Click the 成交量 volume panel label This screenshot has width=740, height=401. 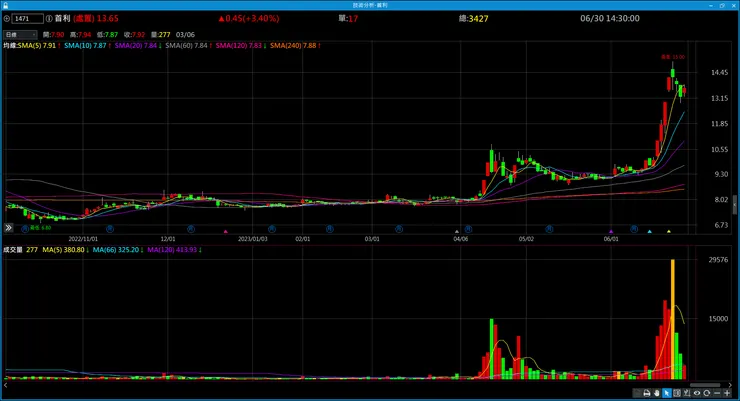pos(13,250)
